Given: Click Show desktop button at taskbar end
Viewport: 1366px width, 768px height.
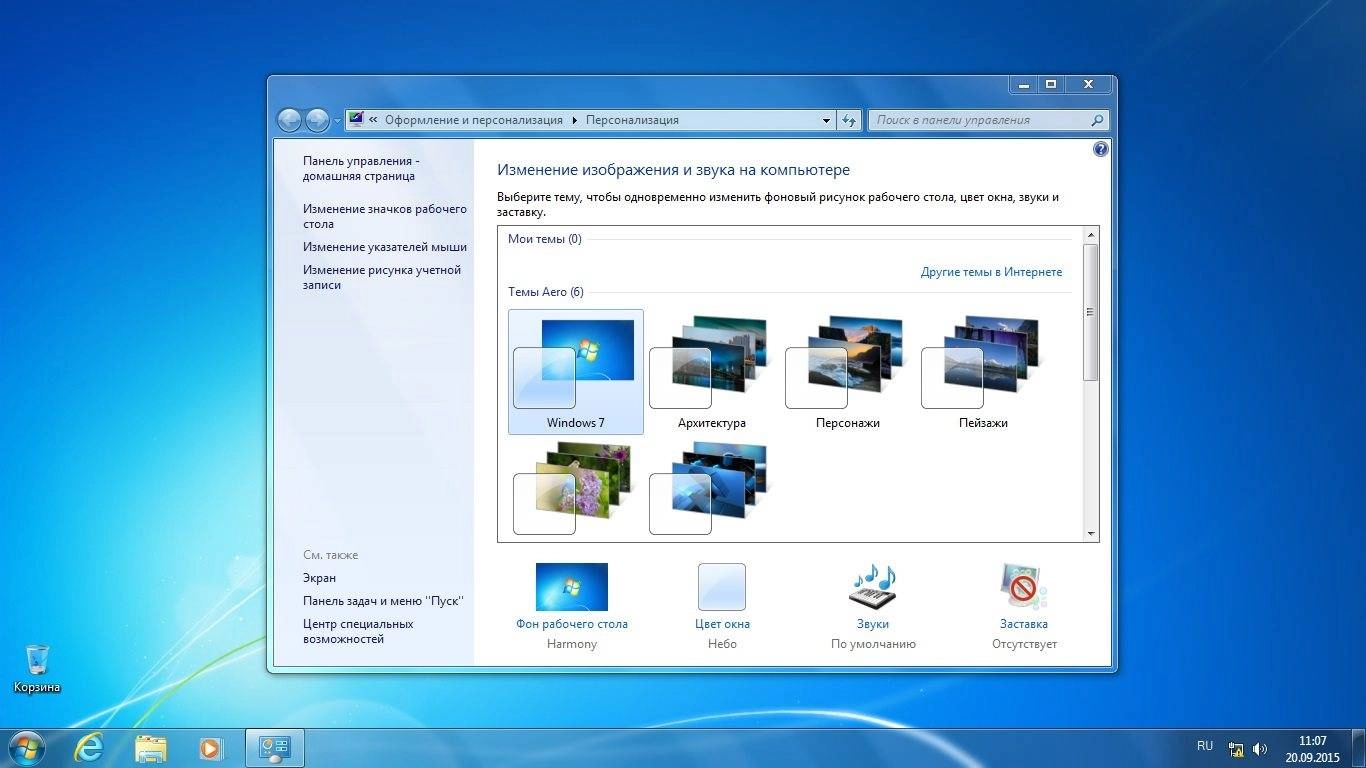Looking at the screenshot, I should (1358, 748).
